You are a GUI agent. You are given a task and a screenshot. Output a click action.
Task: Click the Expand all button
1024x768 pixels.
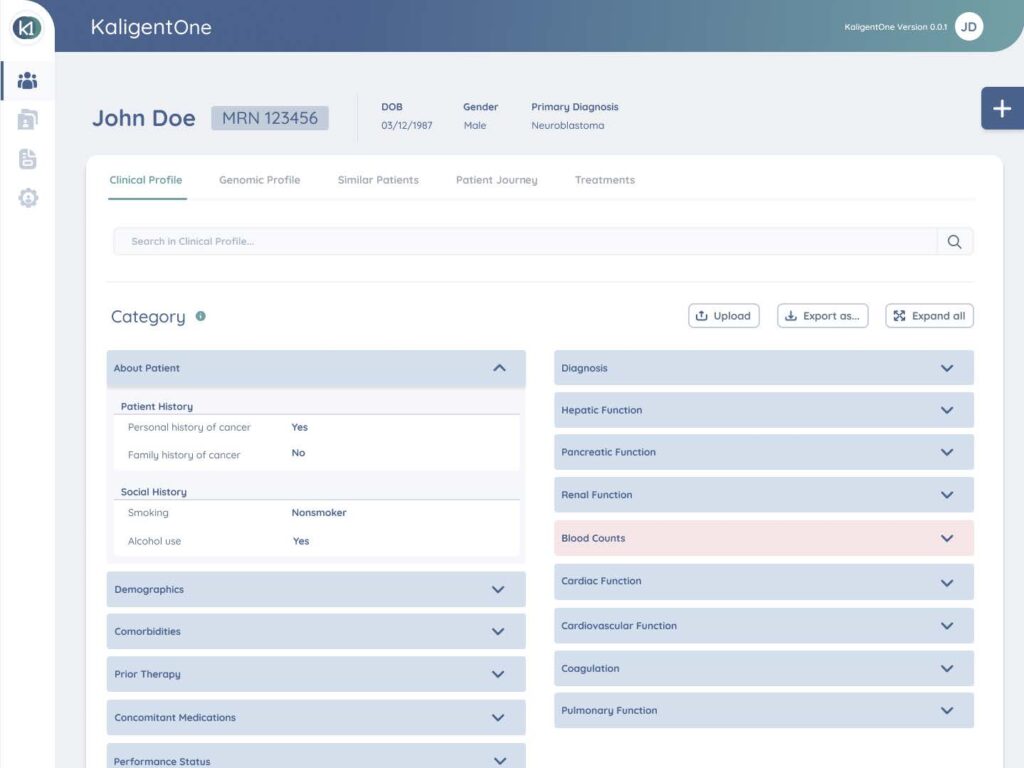[929, 316]
